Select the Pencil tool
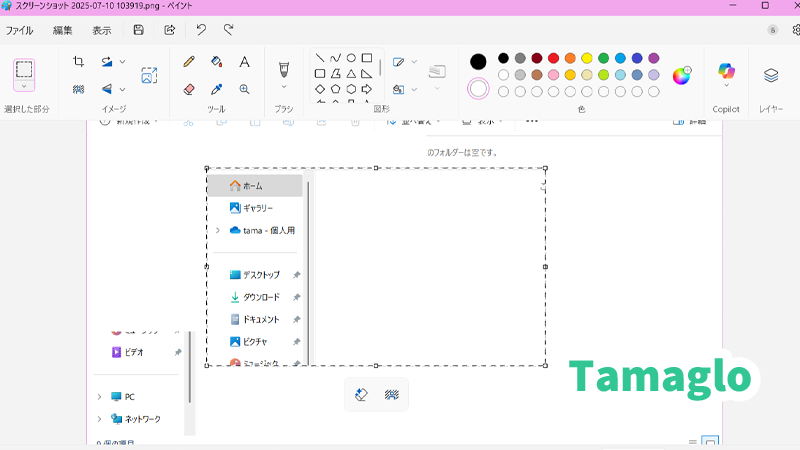Image resolution: width=800 pixels, height=450 pixels. (189, 62)
